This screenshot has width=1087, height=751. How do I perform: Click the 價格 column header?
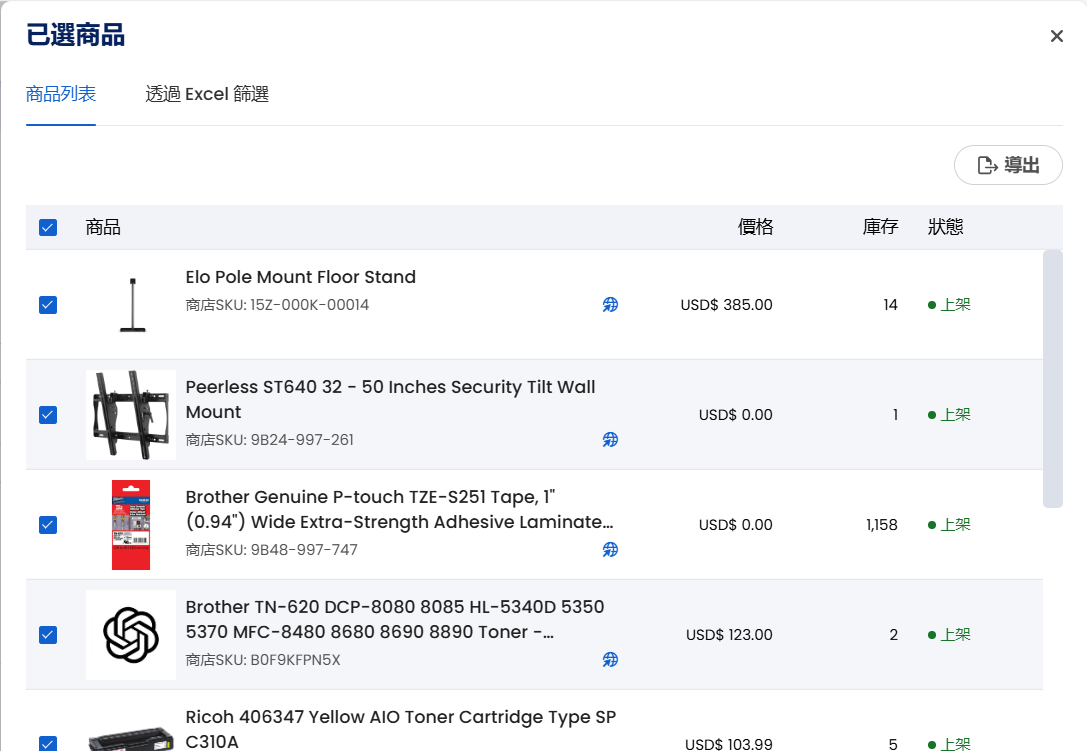coord(755,228)
